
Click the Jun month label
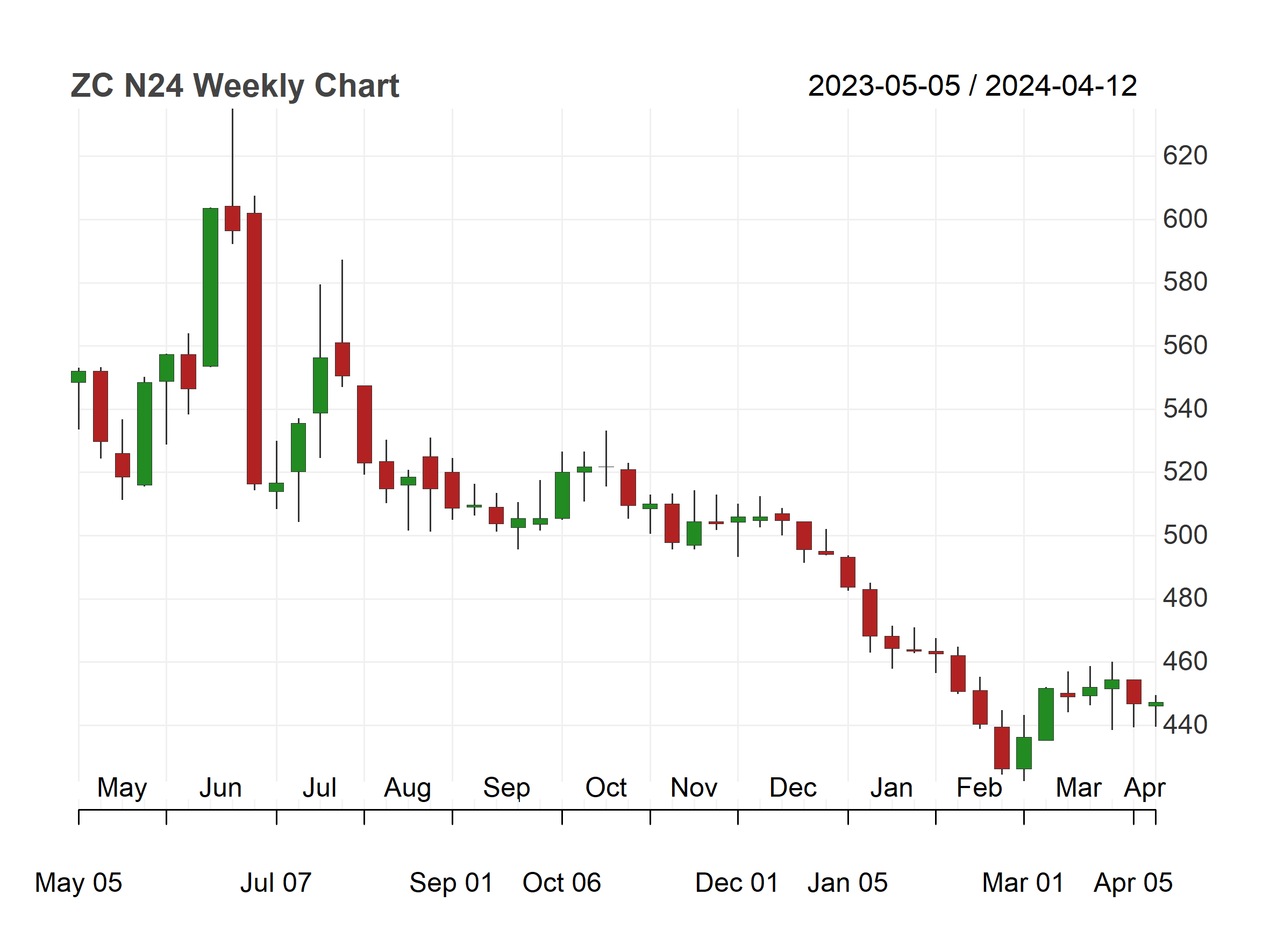click(x=220, y=788)
